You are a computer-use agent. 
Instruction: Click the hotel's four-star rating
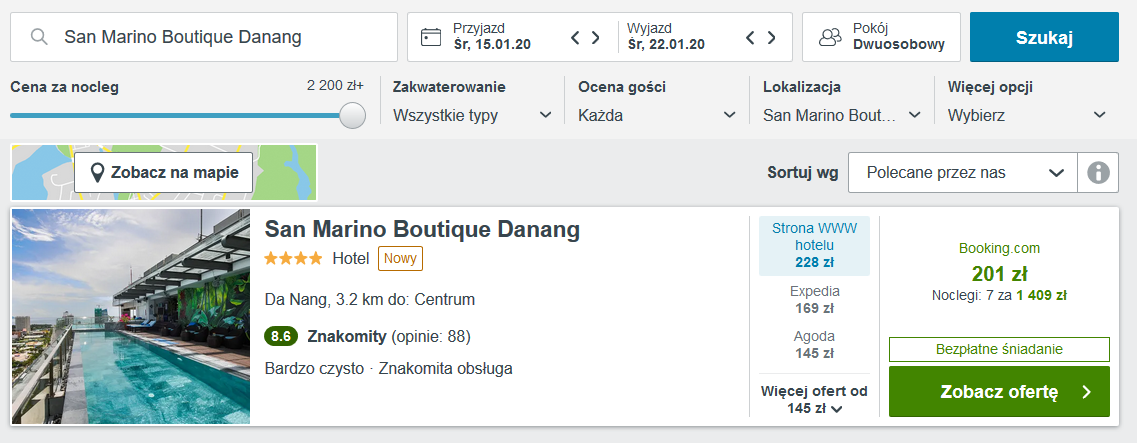(294, 258)
